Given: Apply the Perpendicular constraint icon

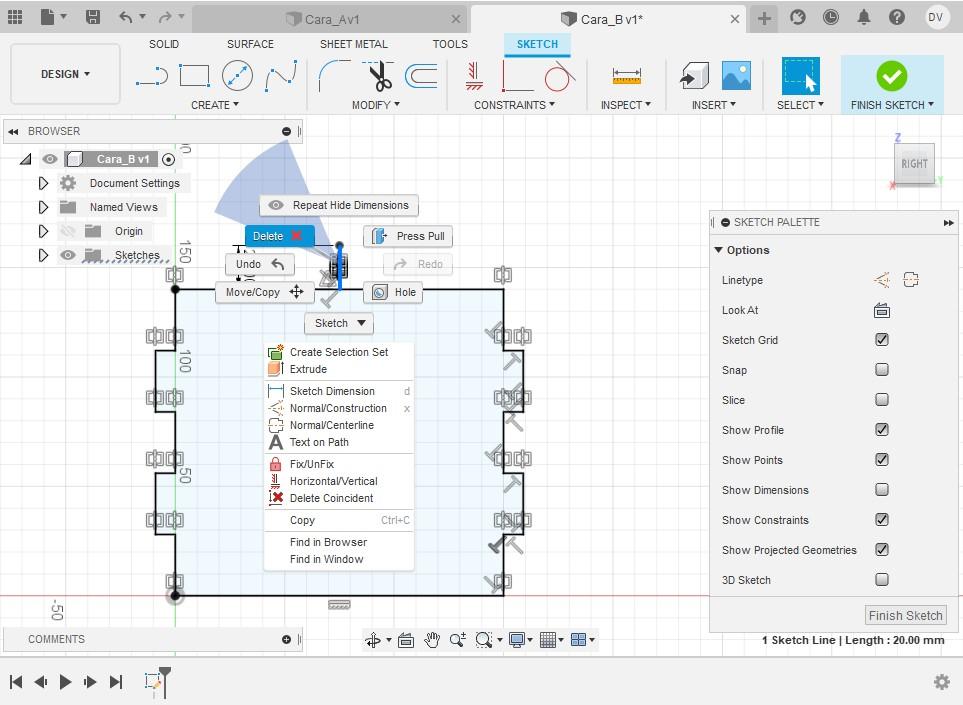Looking at the screenshot, I should tap(517, 76).
